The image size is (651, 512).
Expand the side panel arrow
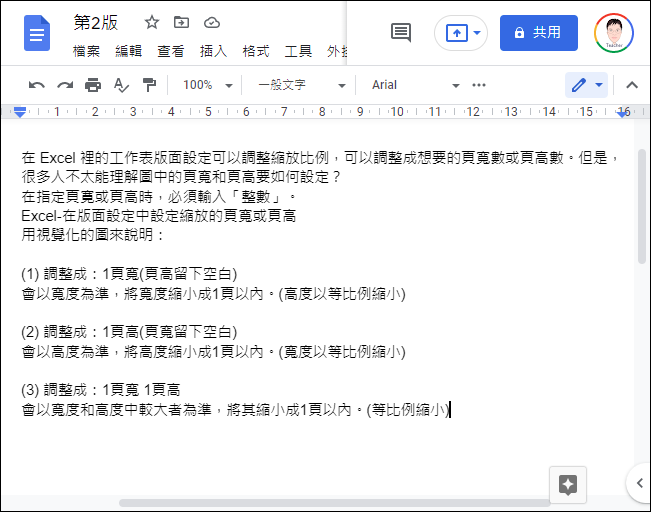(639, 483)
